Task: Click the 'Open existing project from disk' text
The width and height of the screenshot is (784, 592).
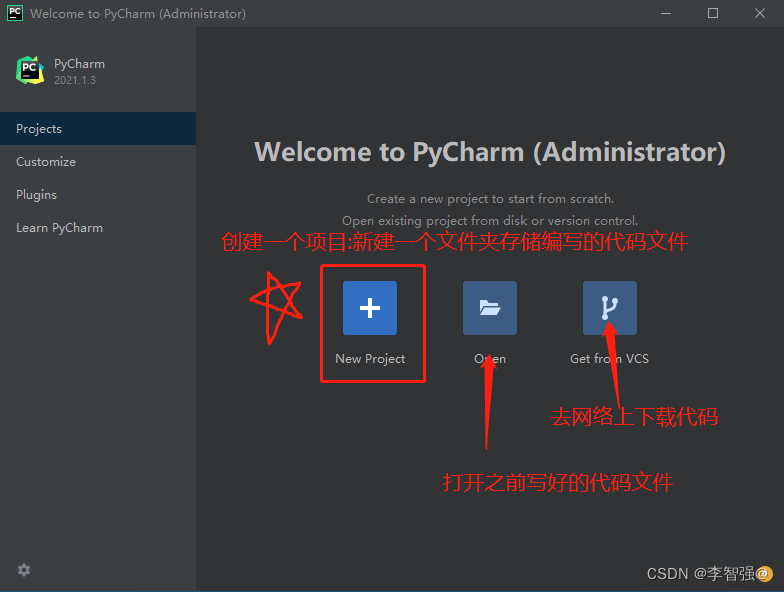Action: (490, 220)
